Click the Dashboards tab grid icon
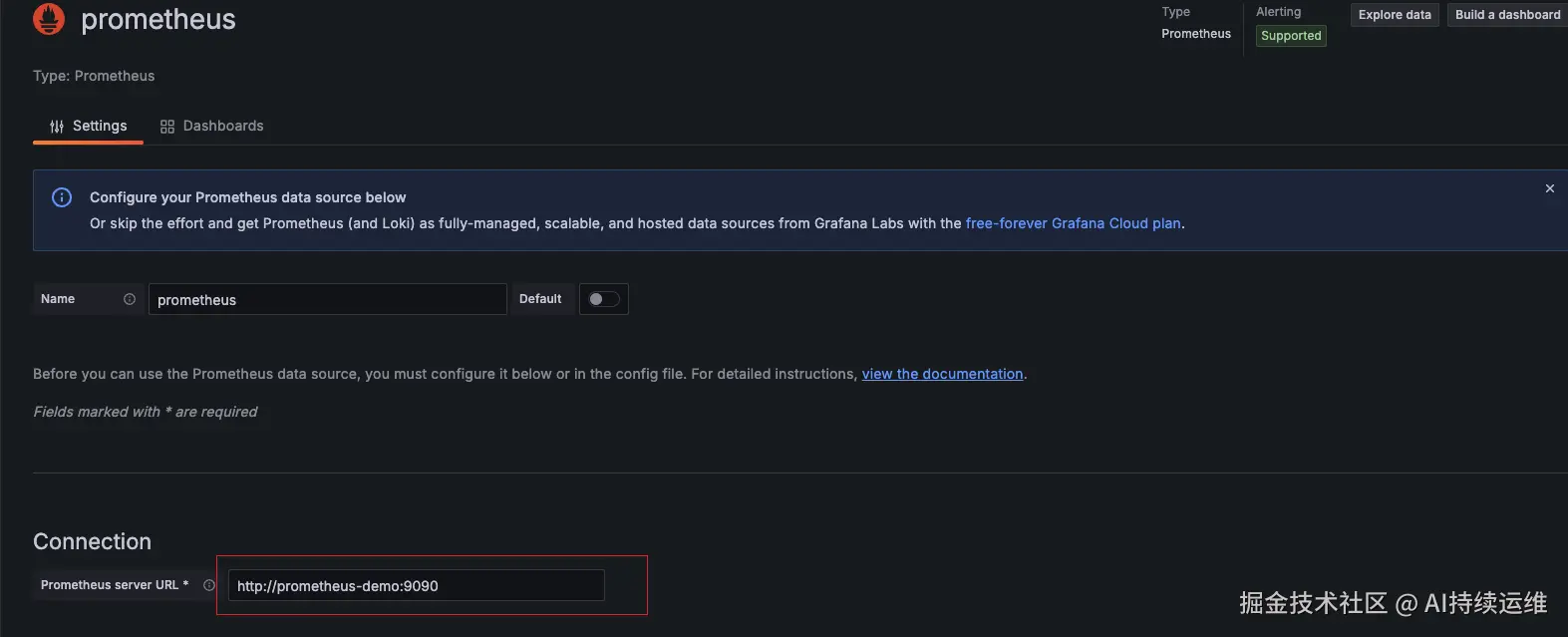 [167, 127]
